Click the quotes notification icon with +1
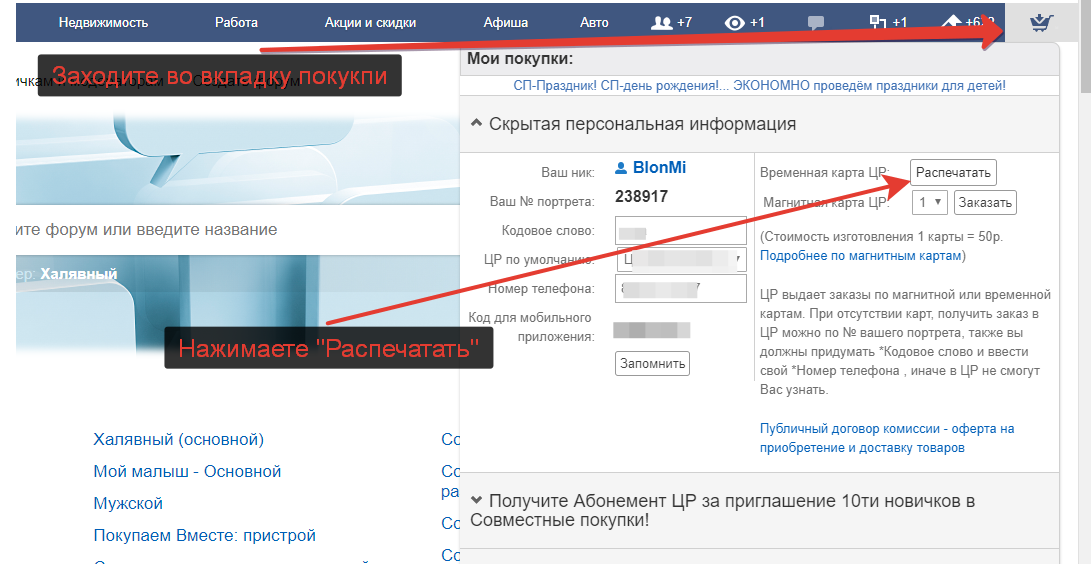The width and height of the screenshot is (1091, 564). [x=878, y=22]
